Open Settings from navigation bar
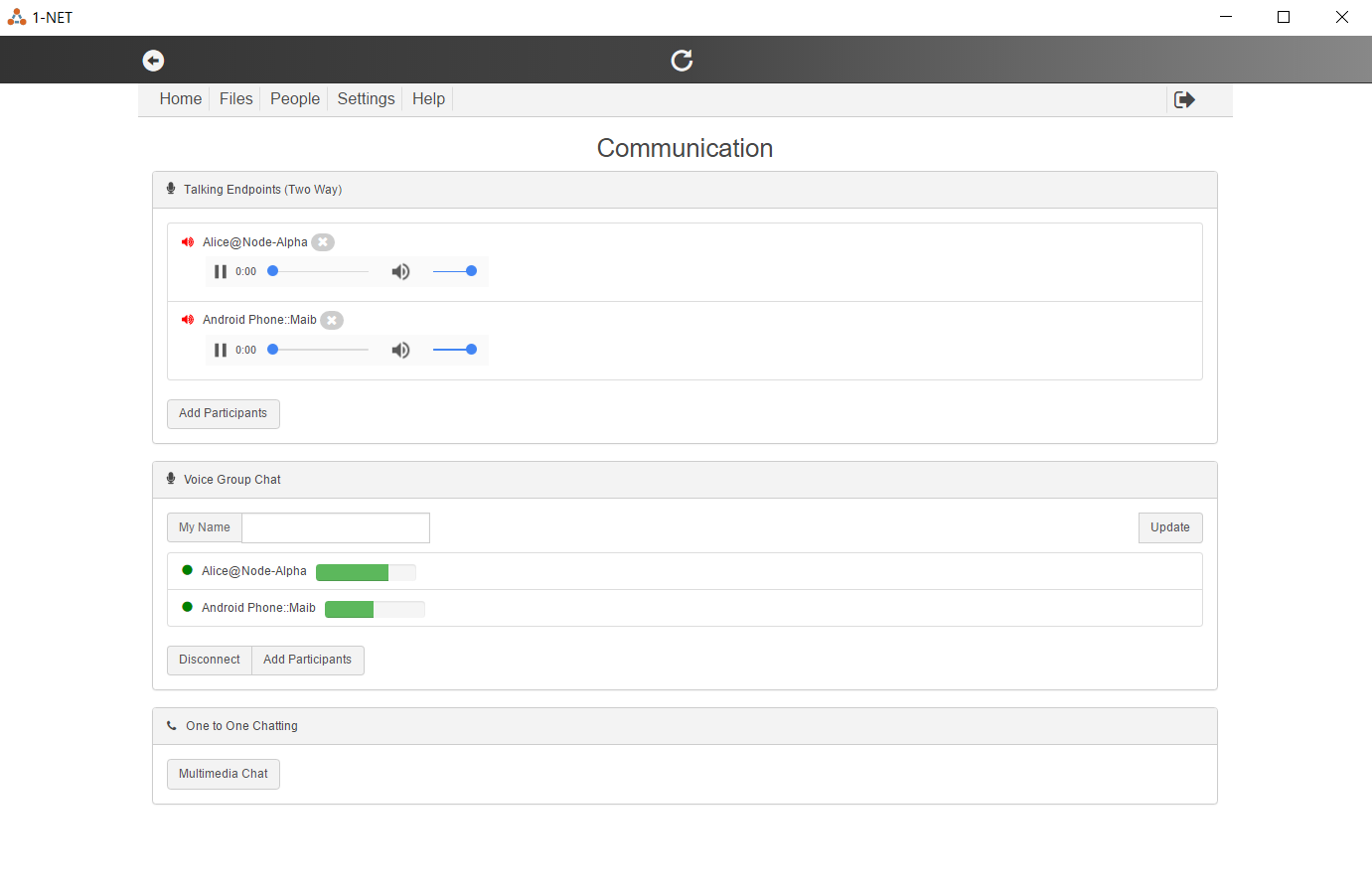 tap(366, 99)
